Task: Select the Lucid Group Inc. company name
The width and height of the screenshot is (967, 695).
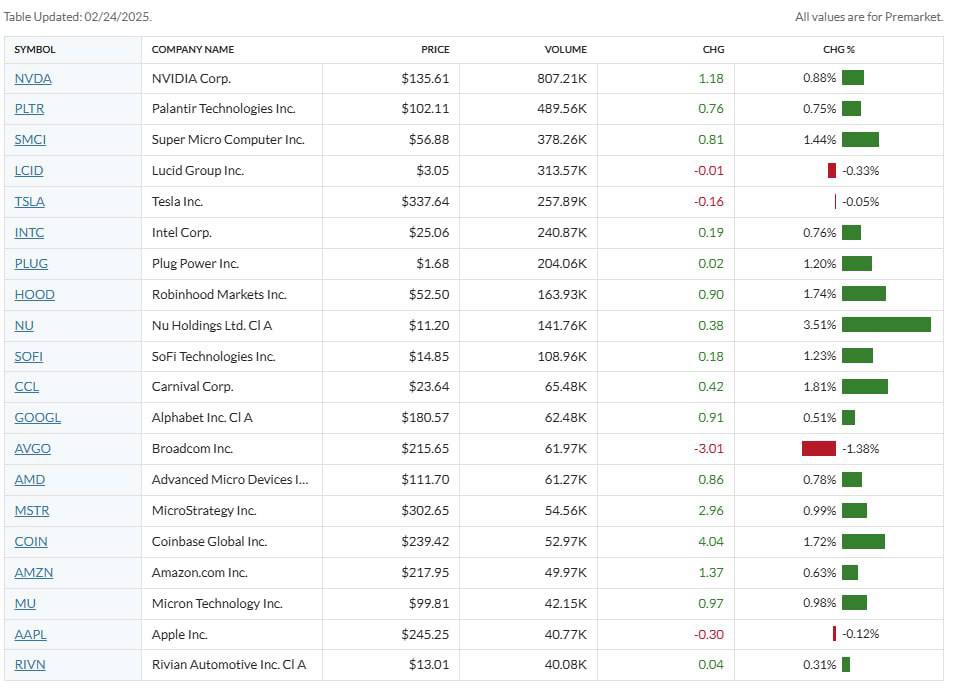Action: (x=198, y=170)
